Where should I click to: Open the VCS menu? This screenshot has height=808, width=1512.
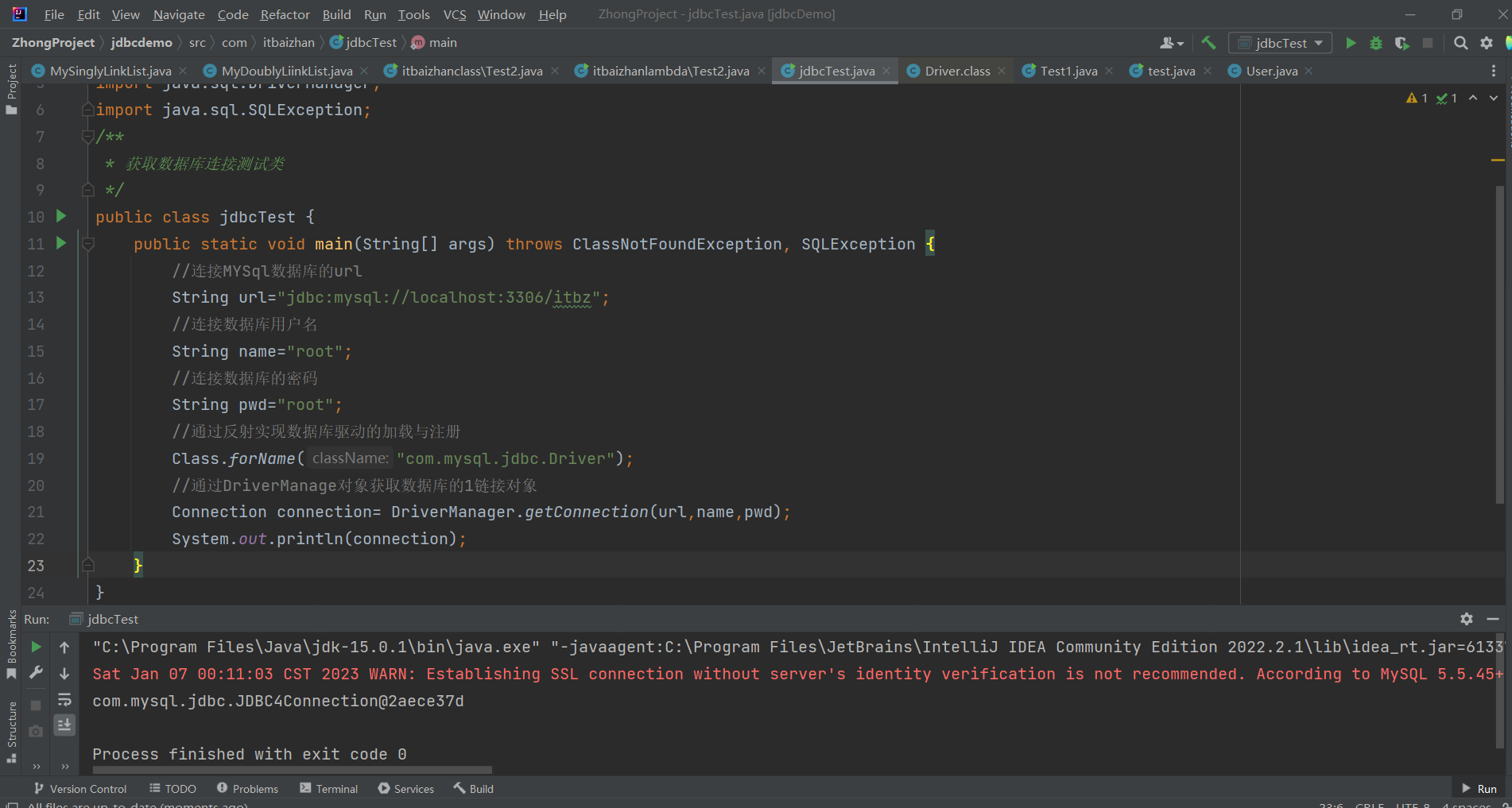[x=455, y=14]
